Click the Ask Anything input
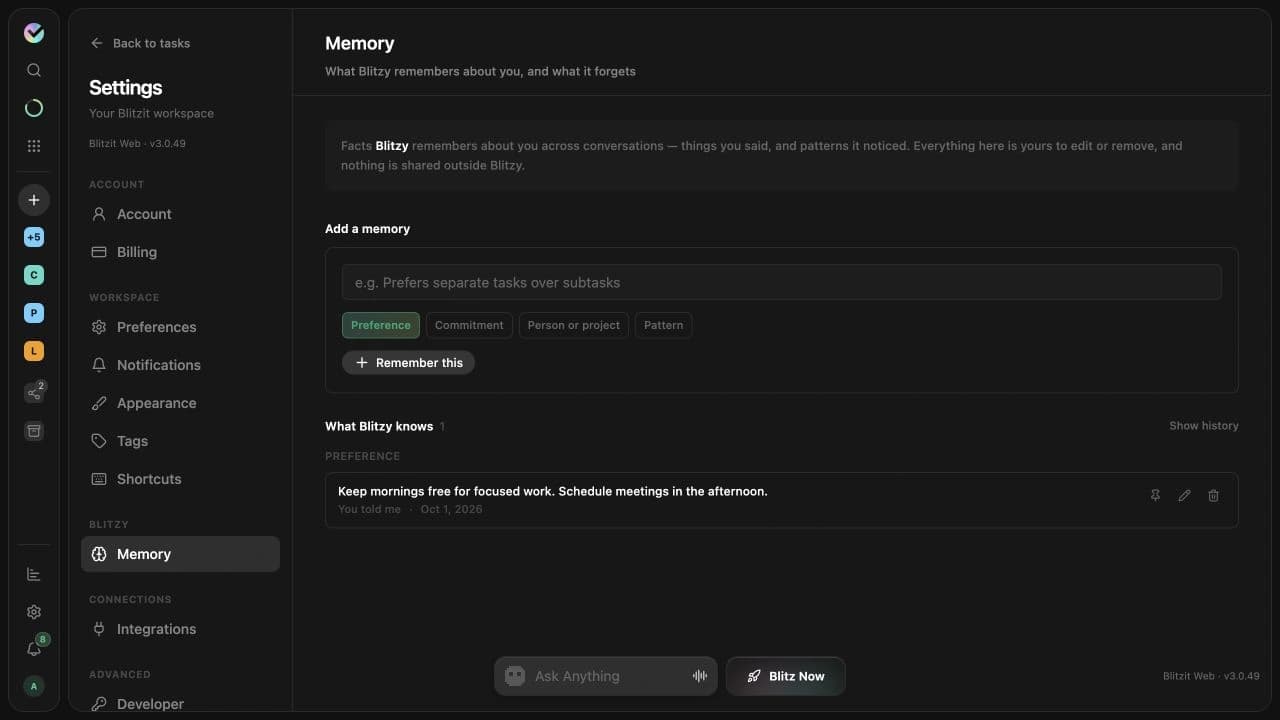Screen dimensions: 1280x720 pyautogui.click(x=606, y=676)
